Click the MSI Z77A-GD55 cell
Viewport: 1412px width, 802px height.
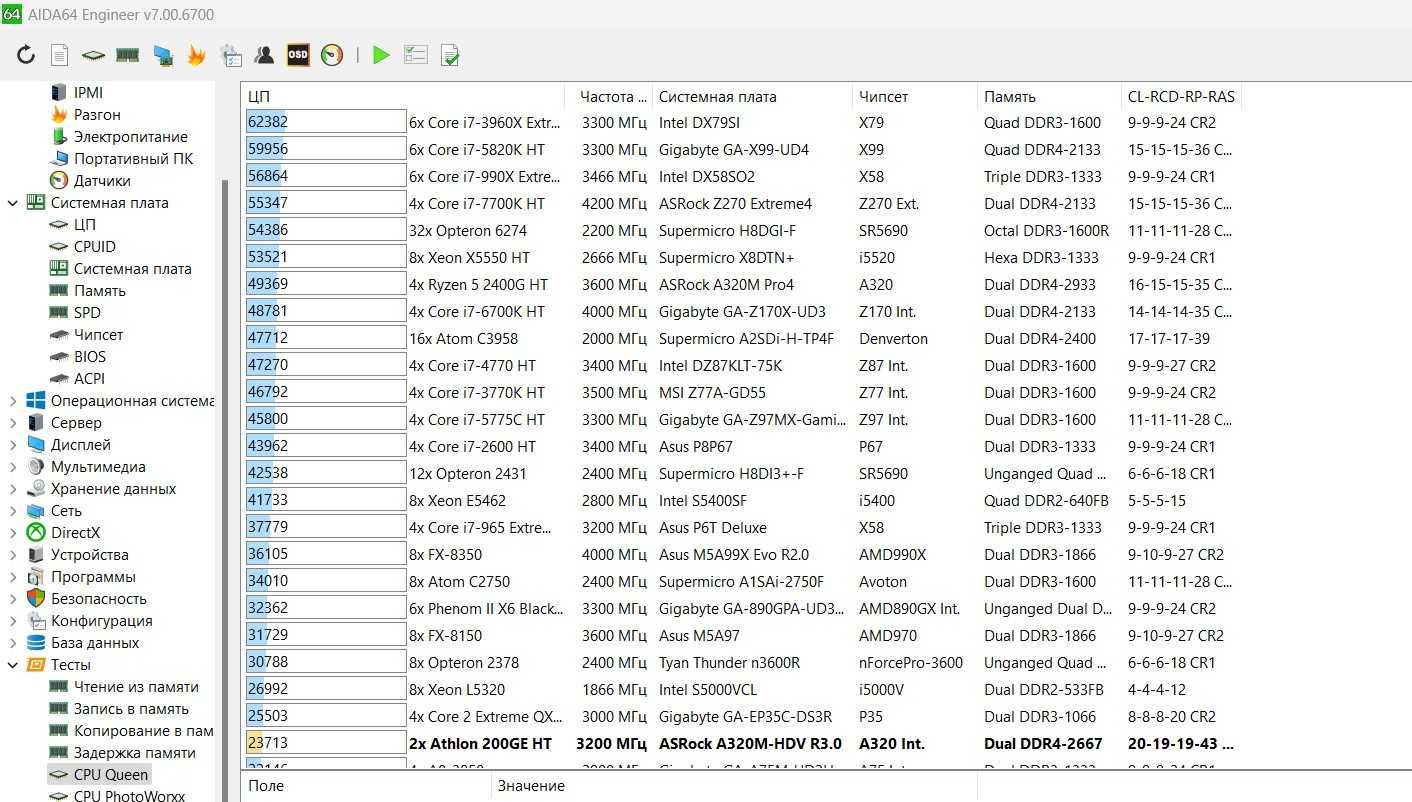712,392
